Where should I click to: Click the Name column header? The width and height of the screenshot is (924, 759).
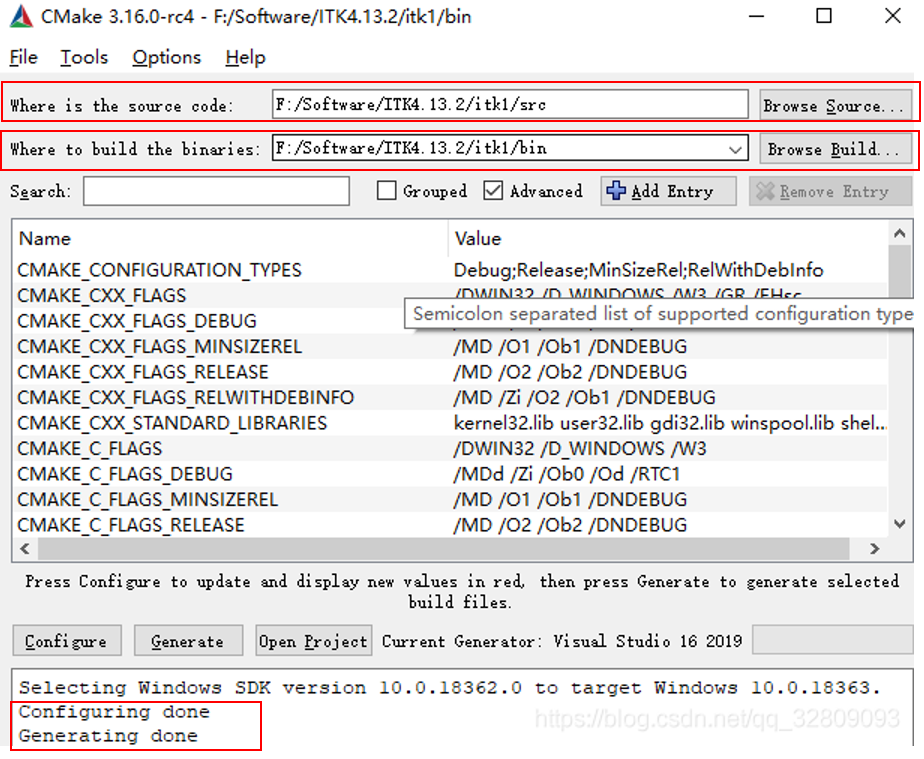(x=230, y=238)
